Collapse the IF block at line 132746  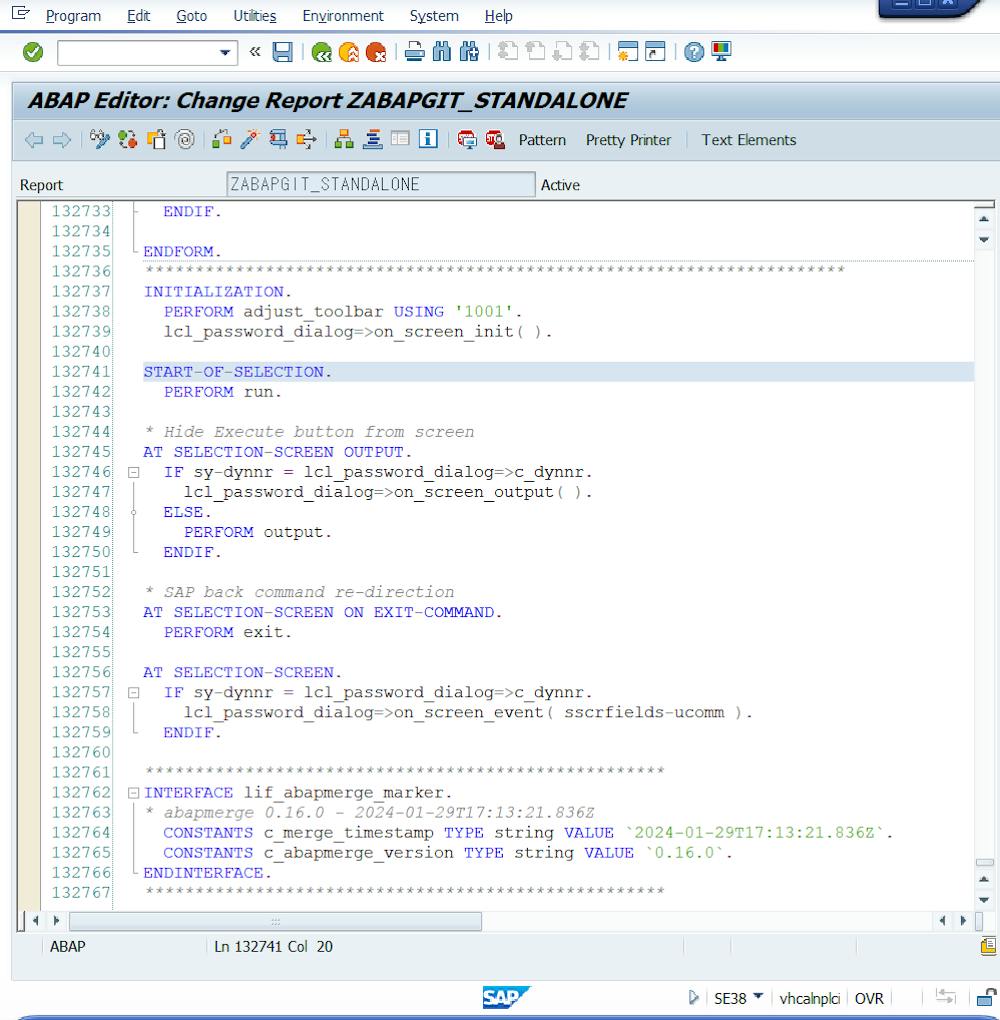point(134,471)
